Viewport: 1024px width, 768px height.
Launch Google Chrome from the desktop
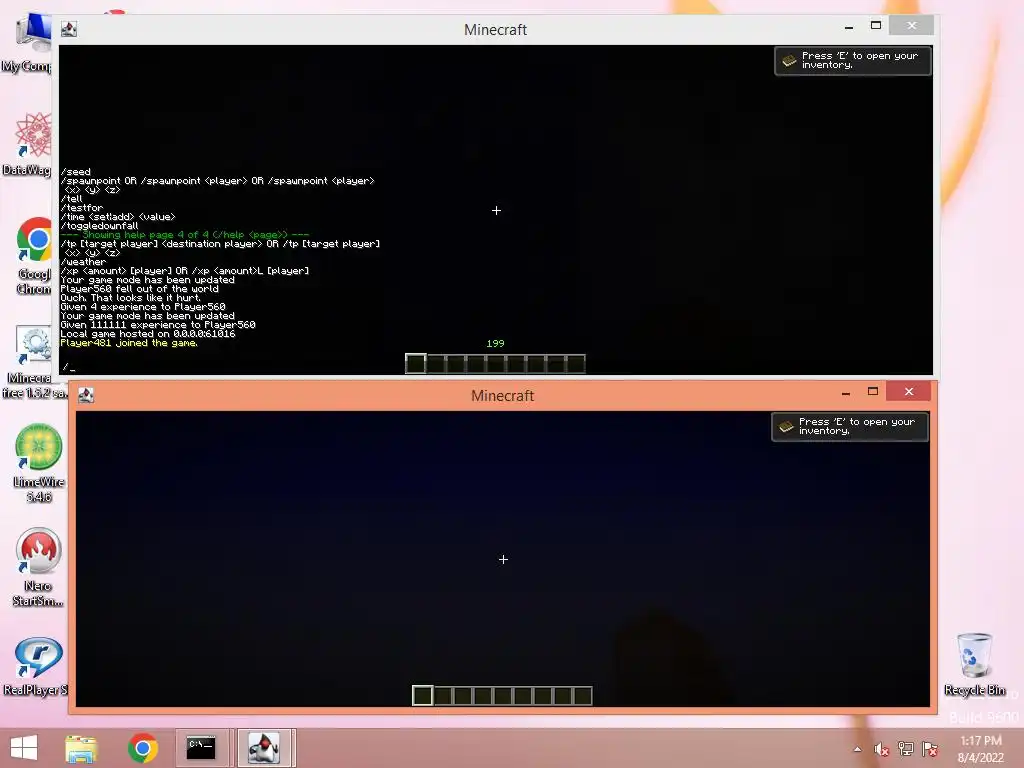(33, 255)
